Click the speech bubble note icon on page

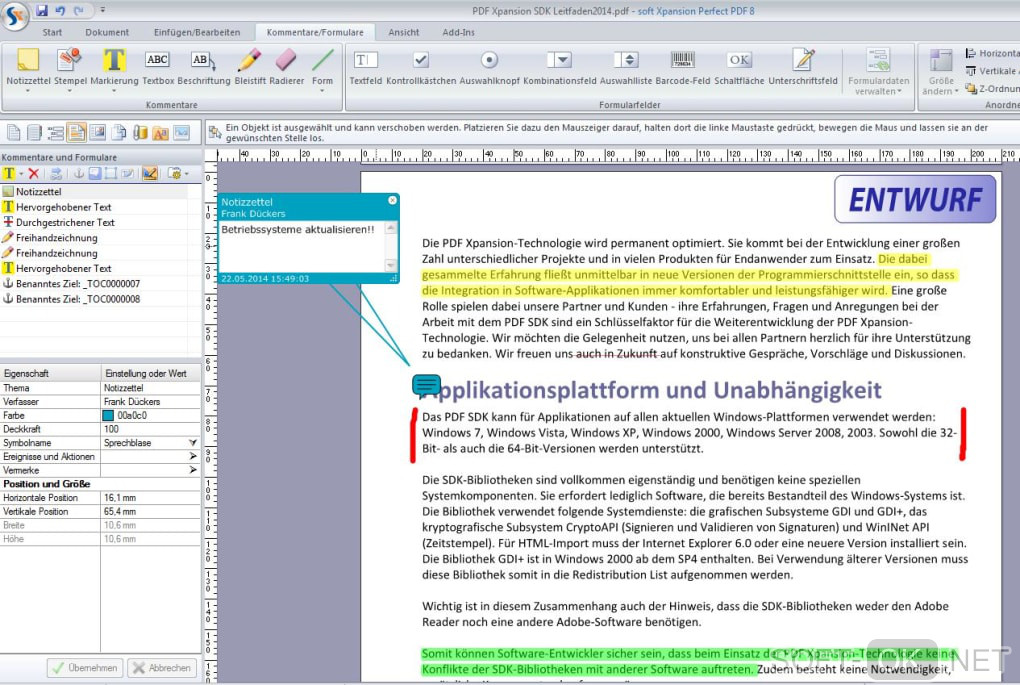click(427, 385)
